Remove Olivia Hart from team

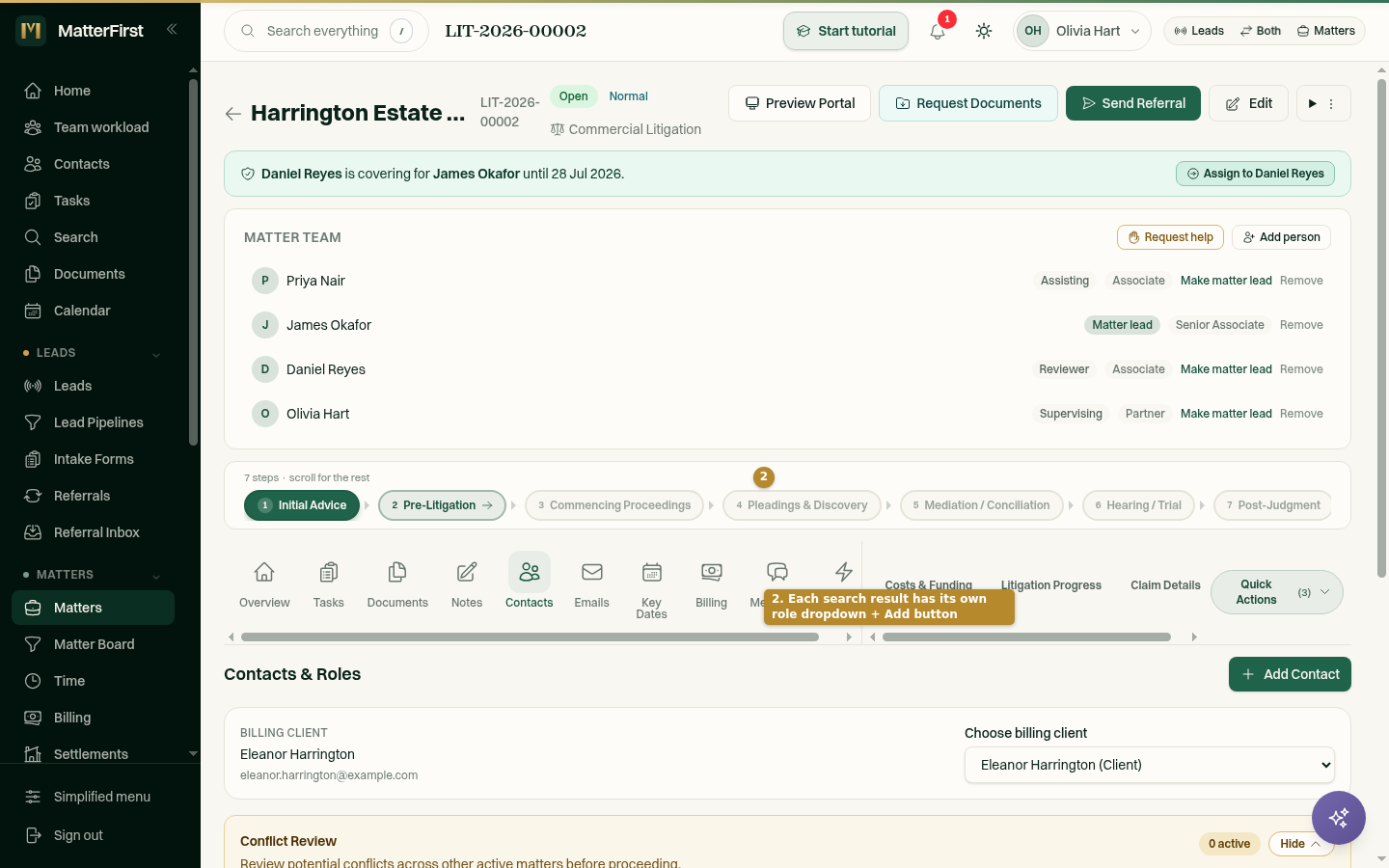point(1301,414)
